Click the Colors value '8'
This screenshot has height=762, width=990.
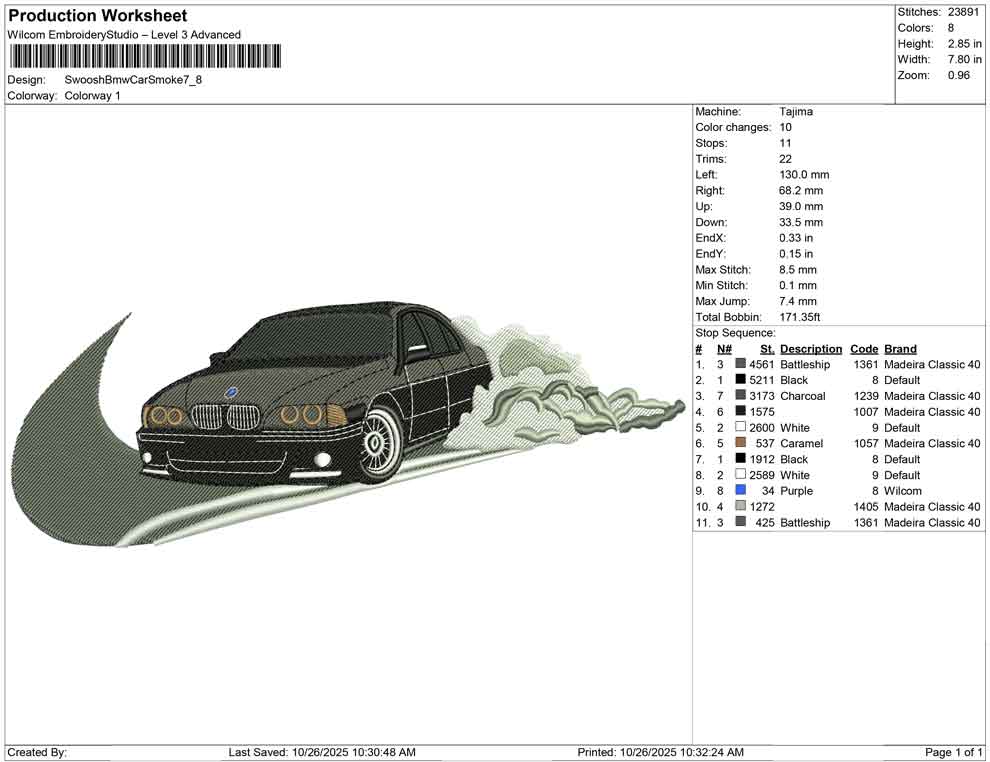click(x=951, y=28)
